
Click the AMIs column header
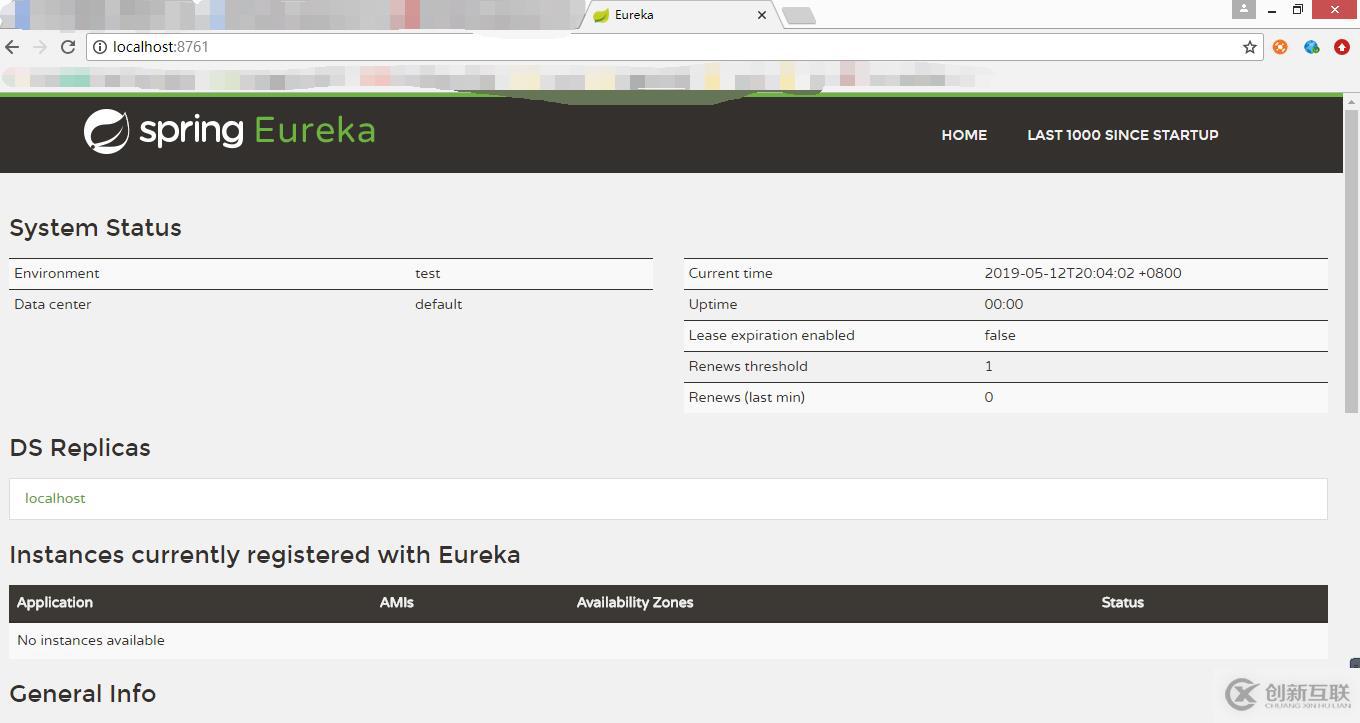coord(397,602)
